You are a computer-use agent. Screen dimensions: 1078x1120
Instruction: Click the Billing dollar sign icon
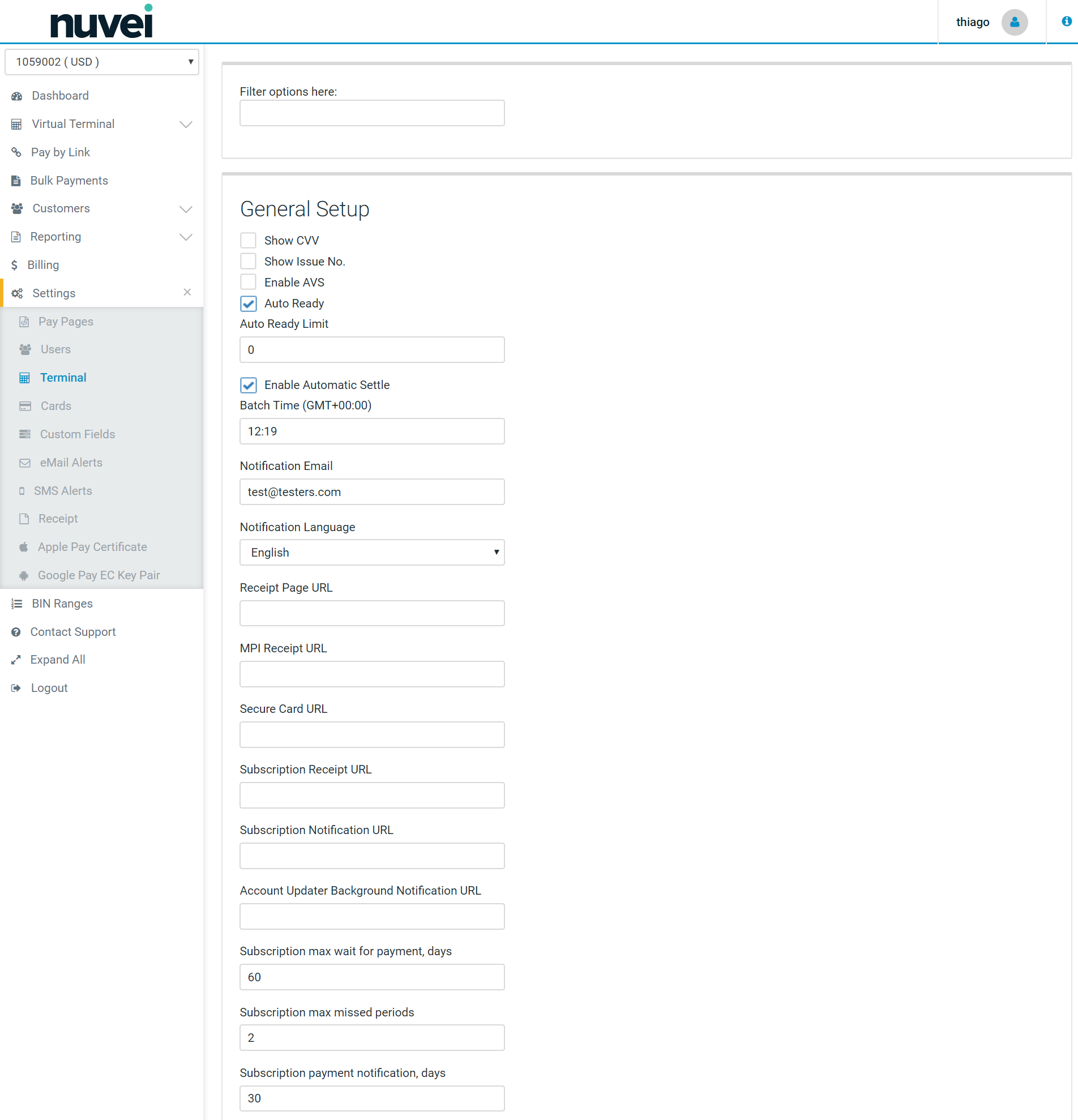coord(14,265)
